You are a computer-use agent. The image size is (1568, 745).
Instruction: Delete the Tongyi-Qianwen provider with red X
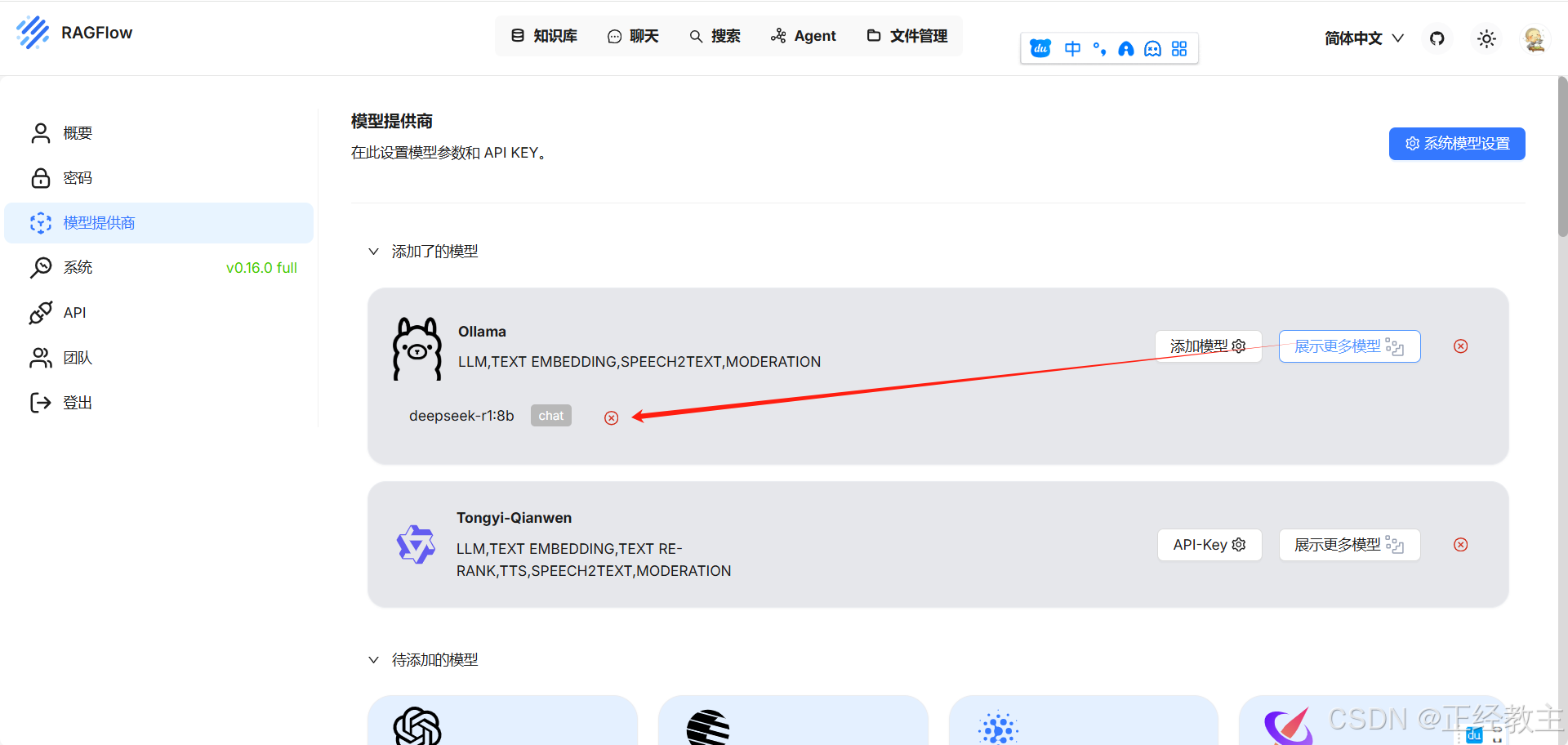pyautogui.click(x=1461, y=545)
